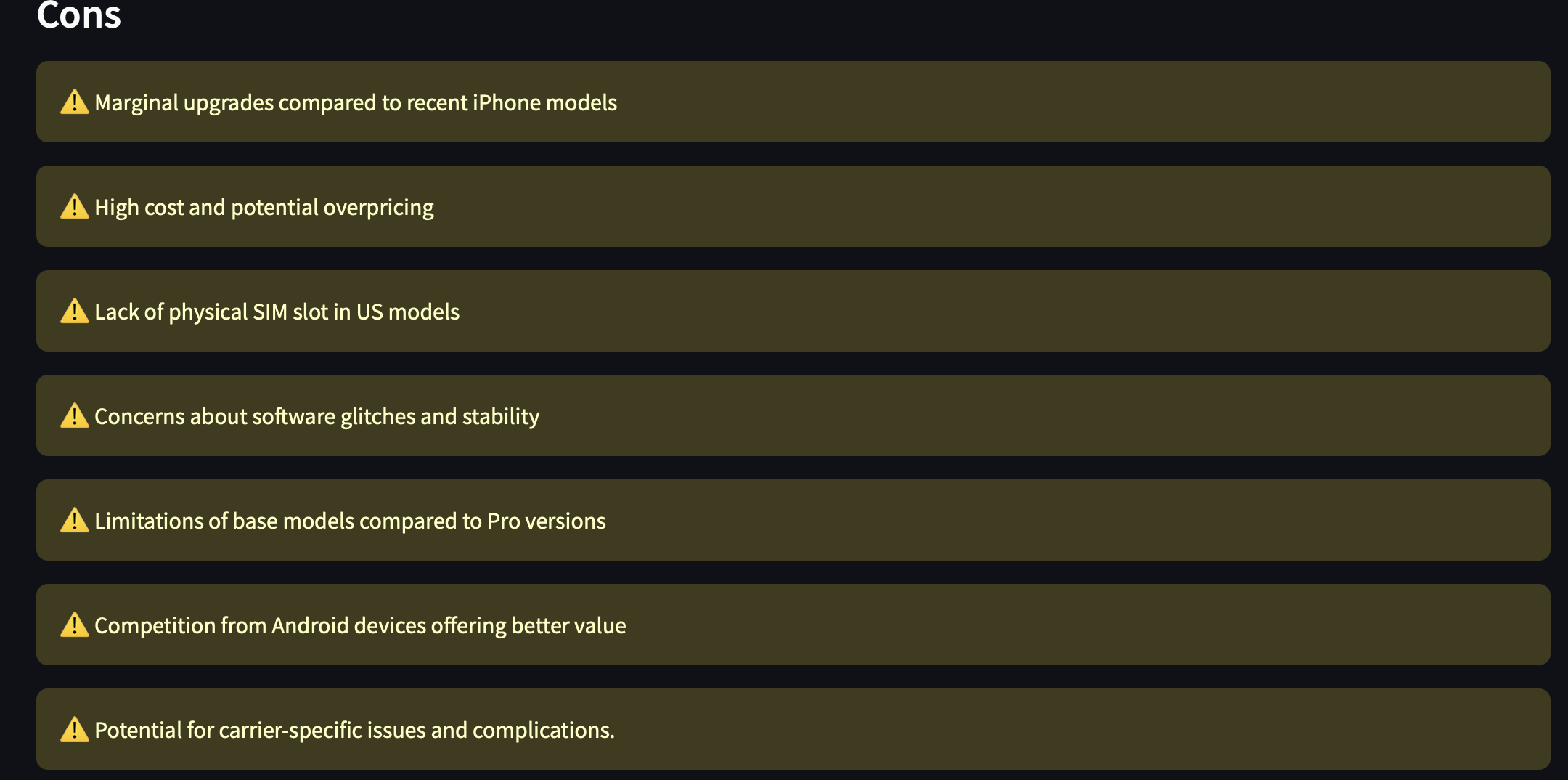Click warning icon beside carrier-specific issues
1568x780 pixels.
coord(75,730)
